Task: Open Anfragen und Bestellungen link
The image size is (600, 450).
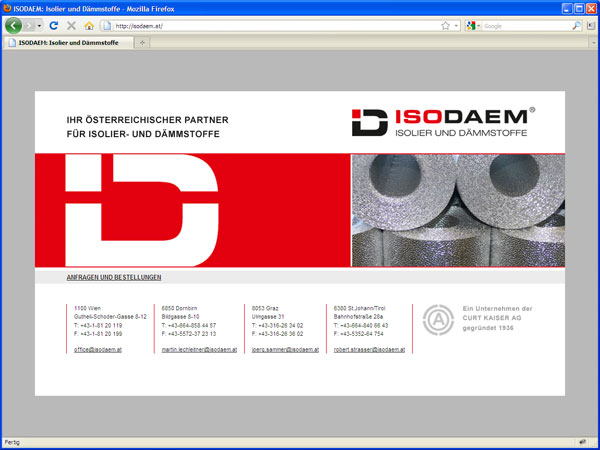Action: pyautogui.click(x=114, y=277)
